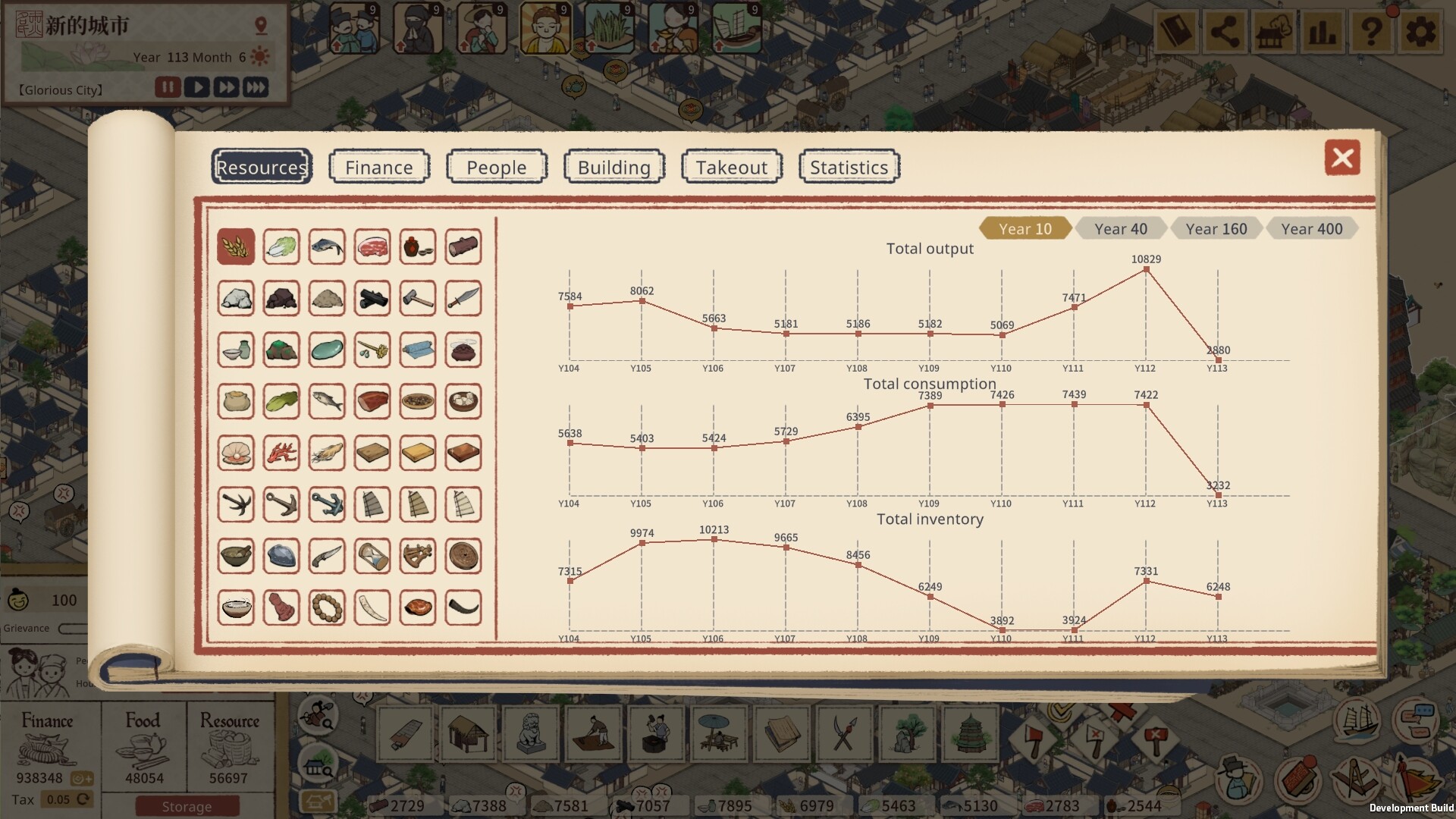Click the share icon in top-right toolbar

[1225, 31]
